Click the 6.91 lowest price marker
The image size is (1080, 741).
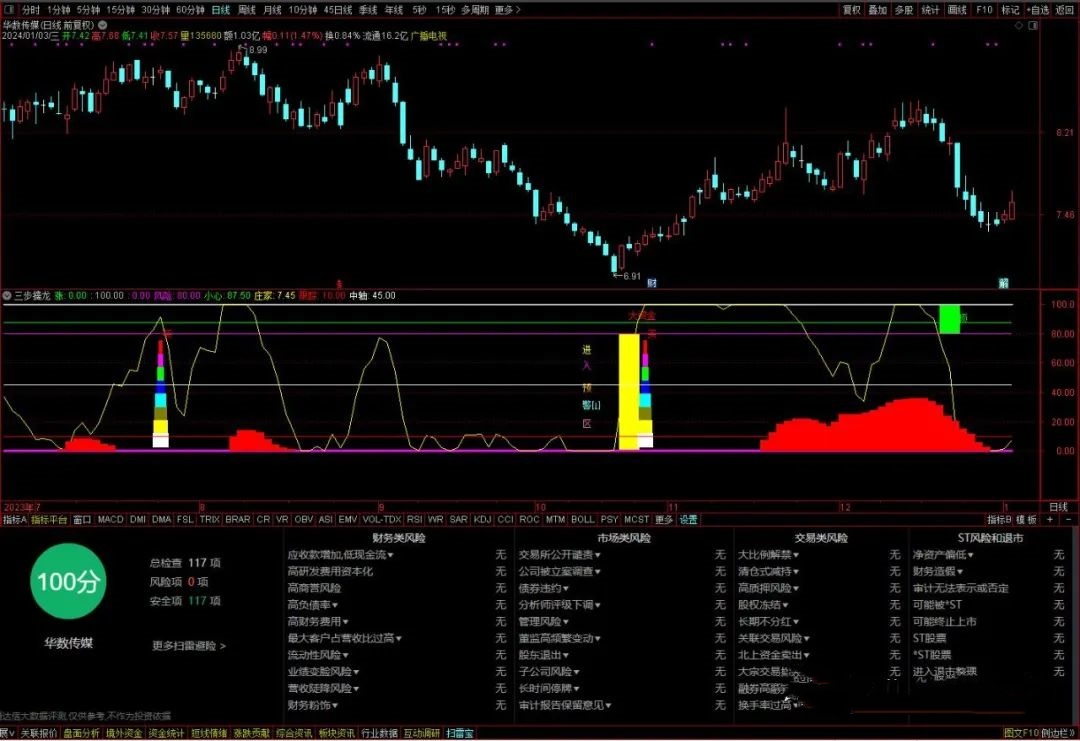(628, 275)
